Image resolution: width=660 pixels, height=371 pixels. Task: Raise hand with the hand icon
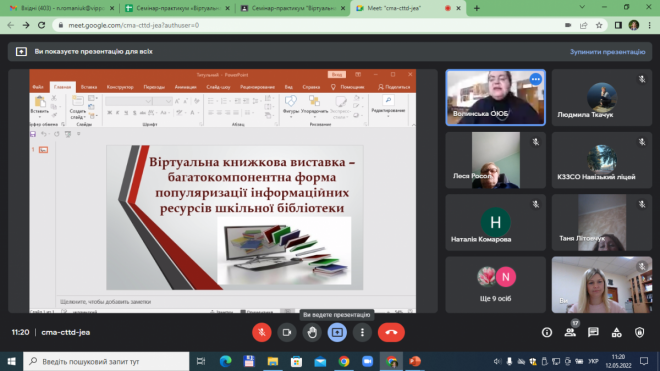click(x=312, y=332)
